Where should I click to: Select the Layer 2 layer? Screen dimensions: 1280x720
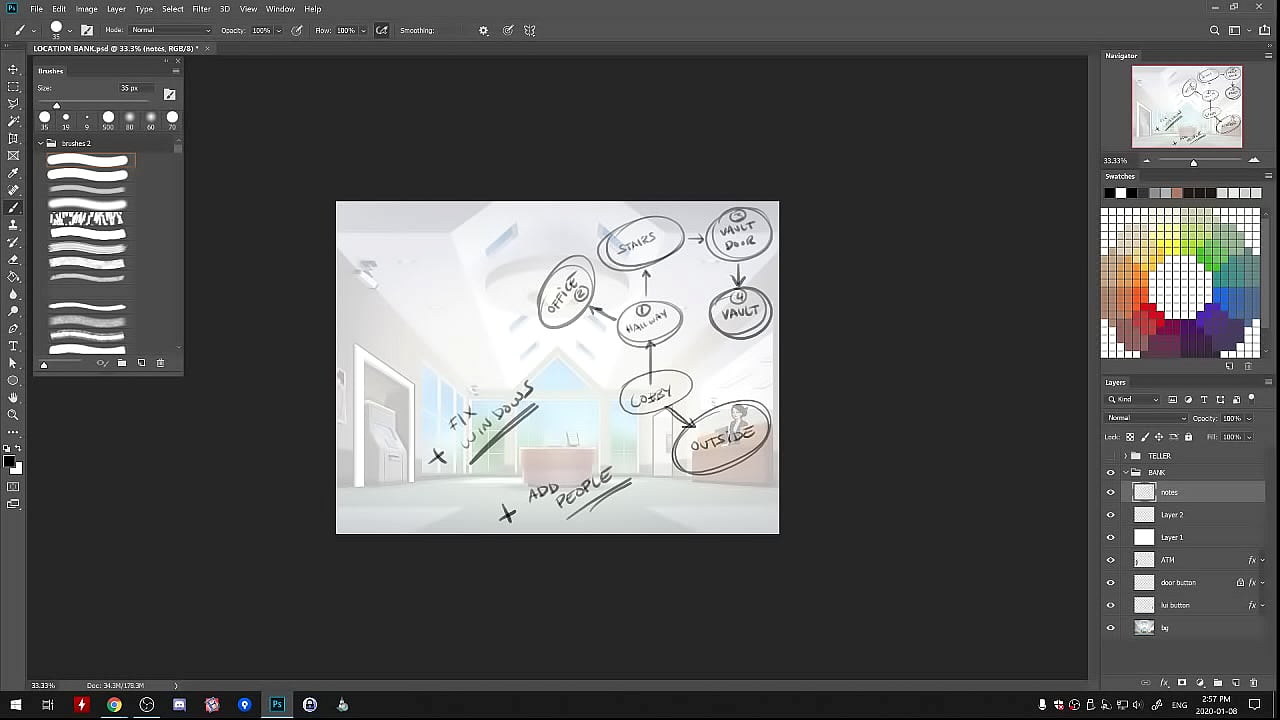[x=1172, y=515]
